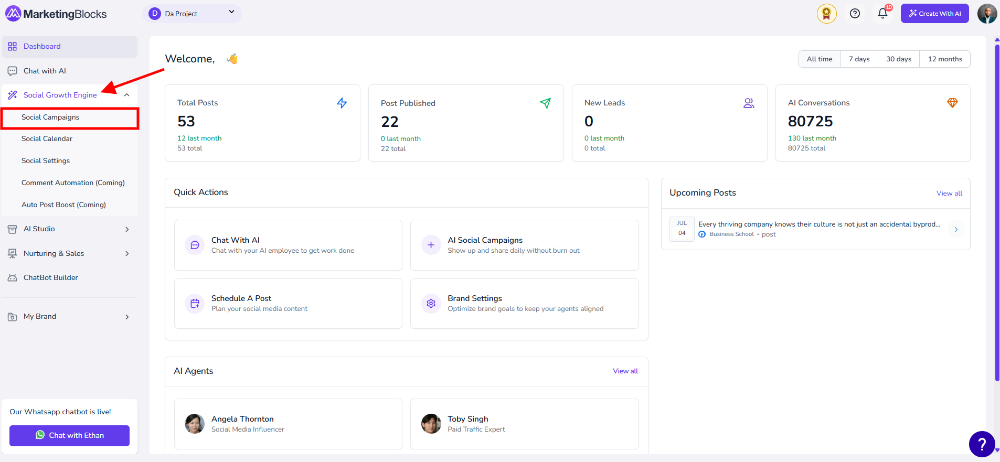Click the Chat with AI sidebar icon
The width and height of the screenshot is (1000, 462).
point(12,71)
